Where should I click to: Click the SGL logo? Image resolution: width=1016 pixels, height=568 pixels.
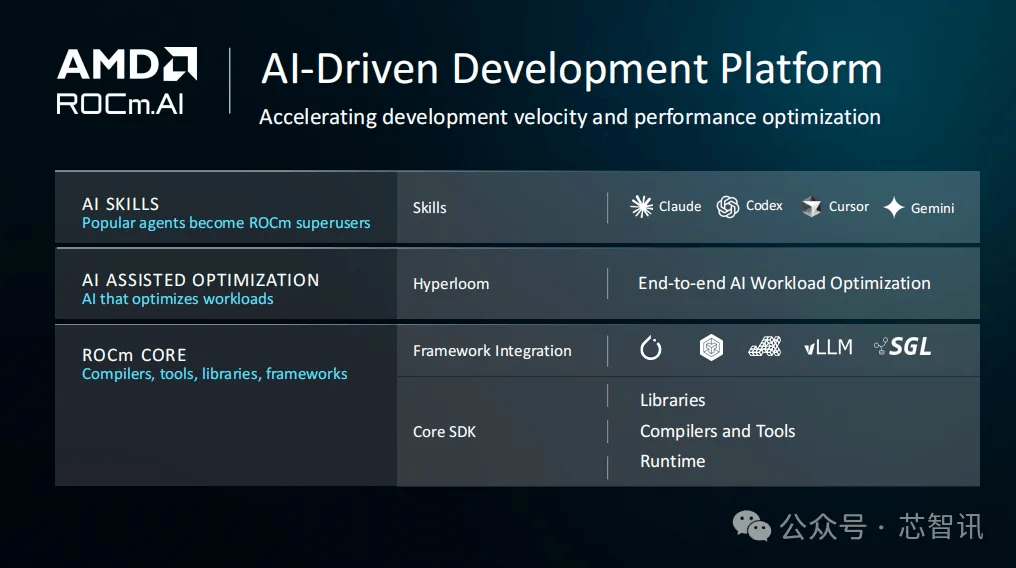(903, 347)
